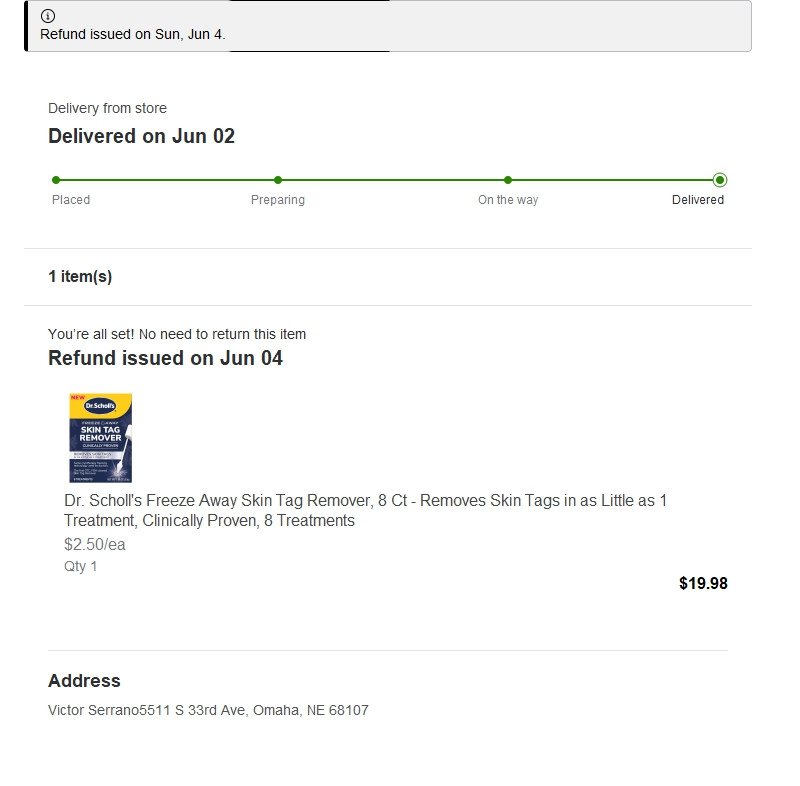Click the Preparing status label
The image size is (800, 786).
[x=278, y=199]
